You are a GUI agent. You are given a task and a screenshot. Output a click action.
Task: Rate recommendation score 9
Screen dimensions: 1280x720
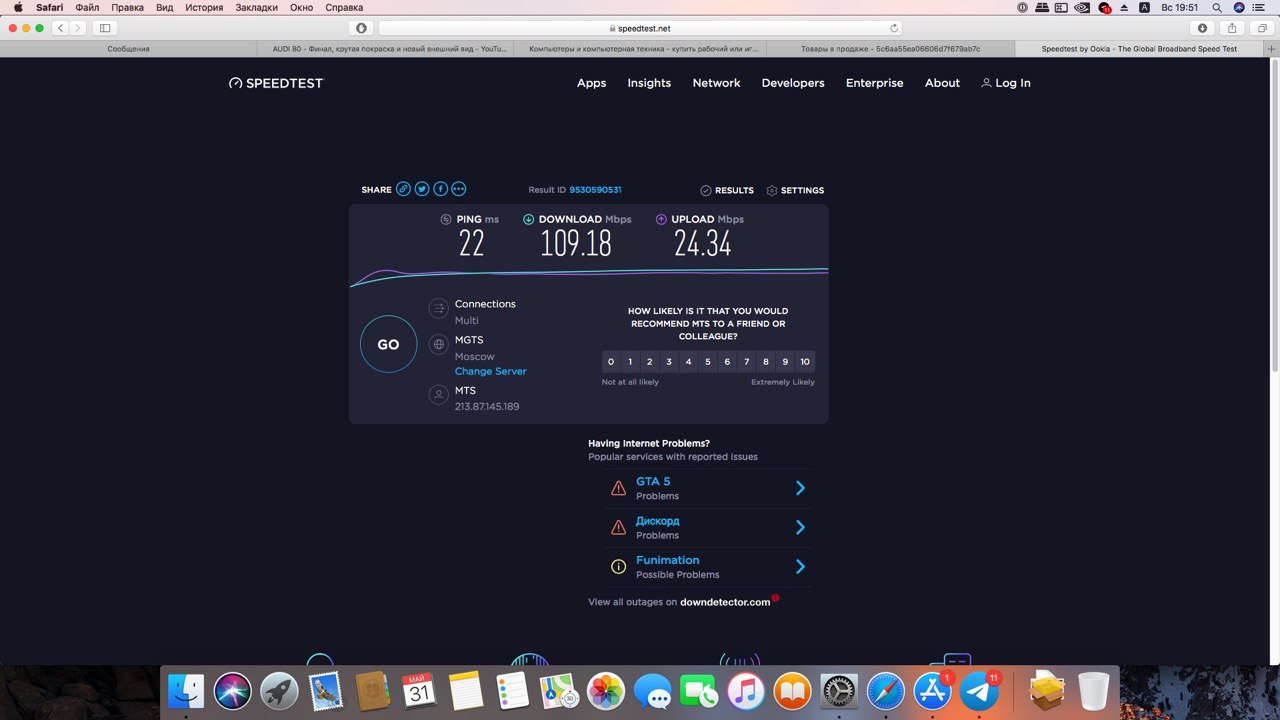[x=785, y=362]
